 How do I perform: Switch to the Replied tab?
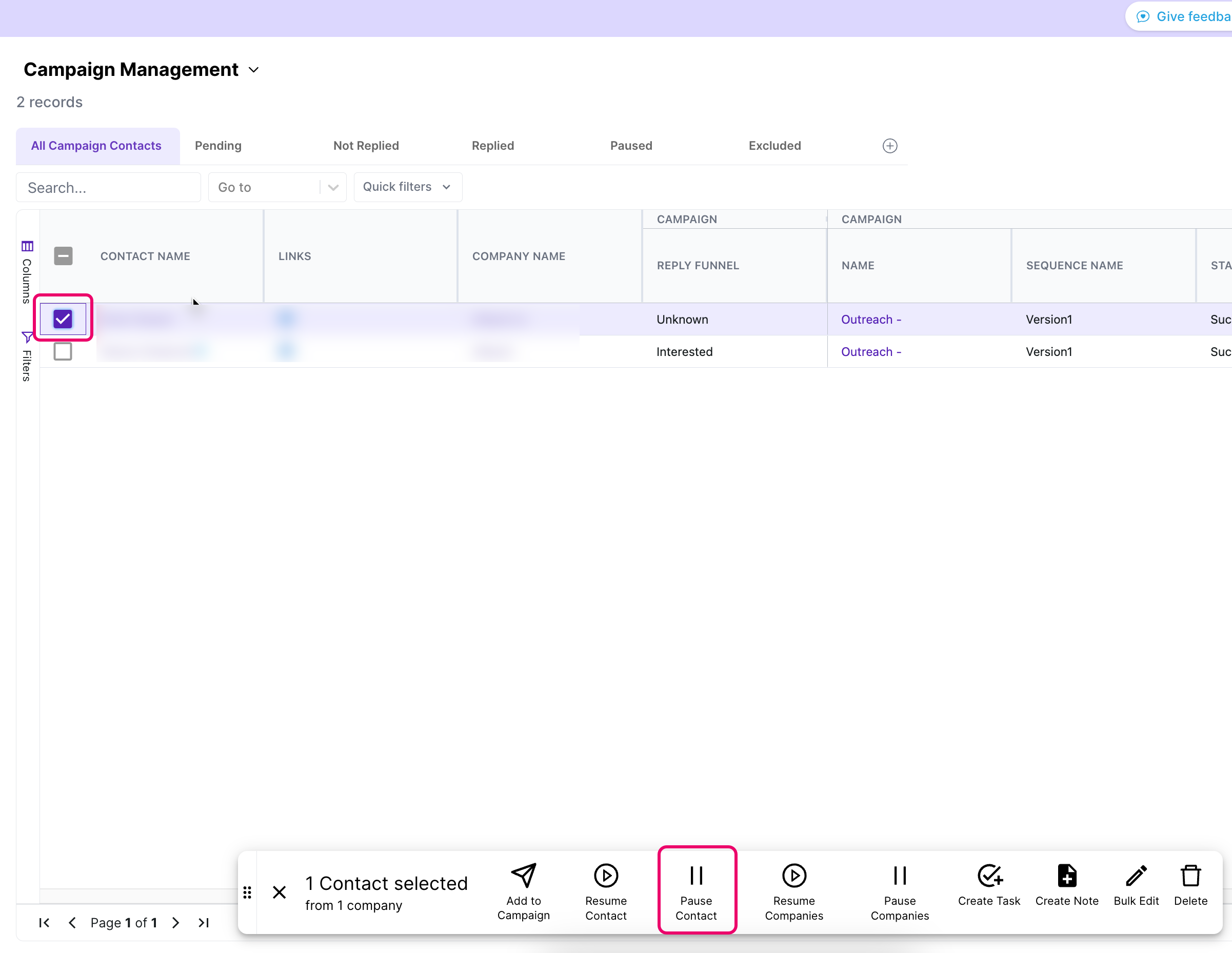[x=492, y=146]
